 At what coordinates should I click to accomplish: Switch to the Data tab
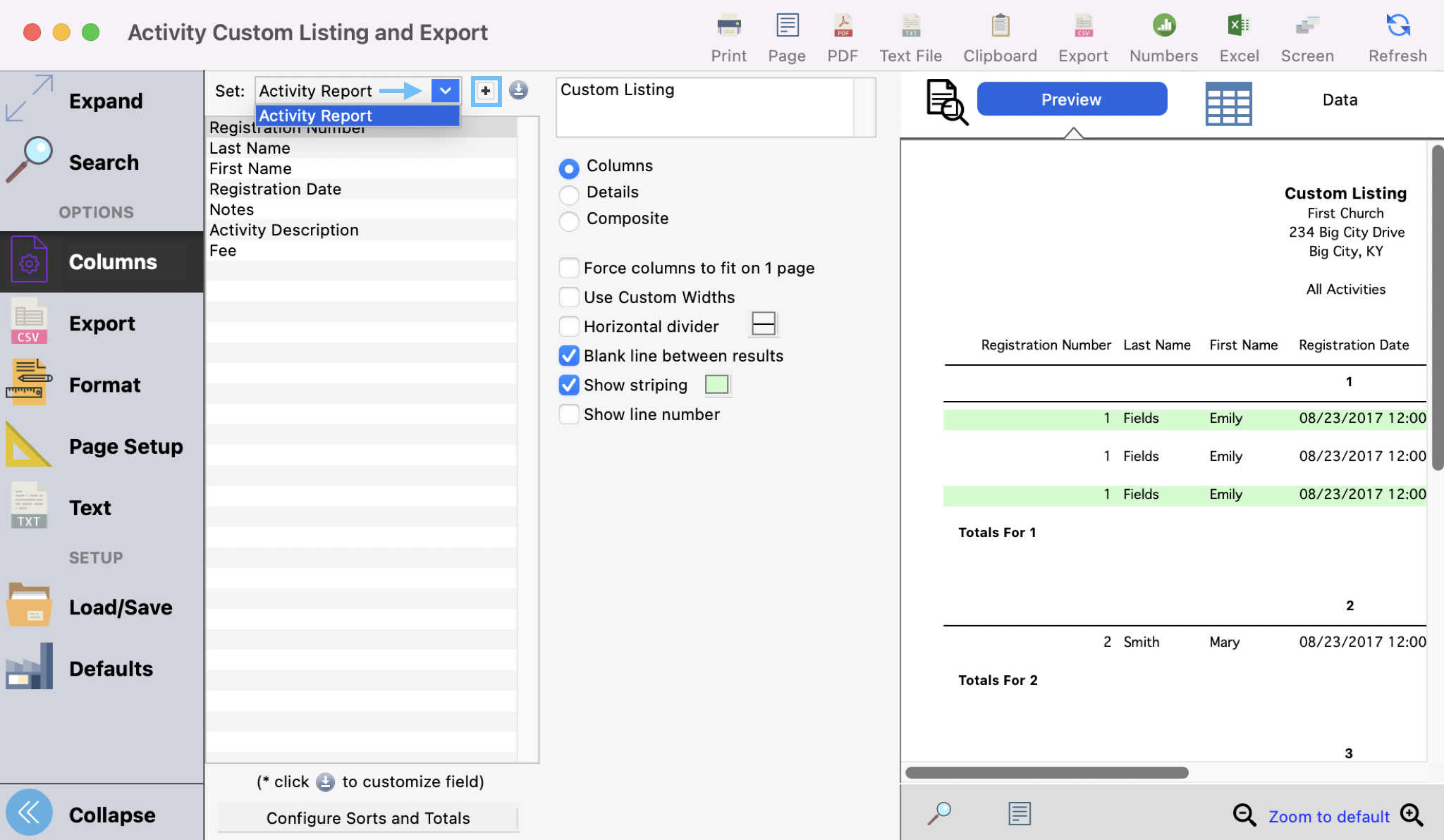click(1339, 100)
